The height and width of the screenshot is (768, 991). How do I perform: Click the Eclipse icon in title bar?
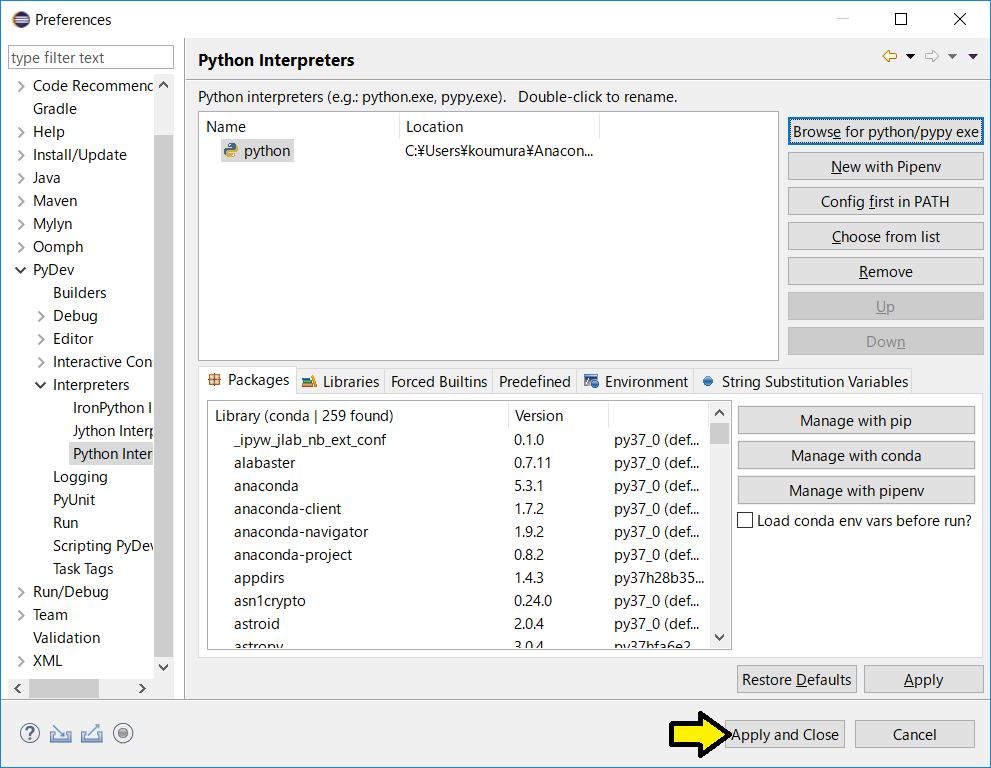pos(21,20)
